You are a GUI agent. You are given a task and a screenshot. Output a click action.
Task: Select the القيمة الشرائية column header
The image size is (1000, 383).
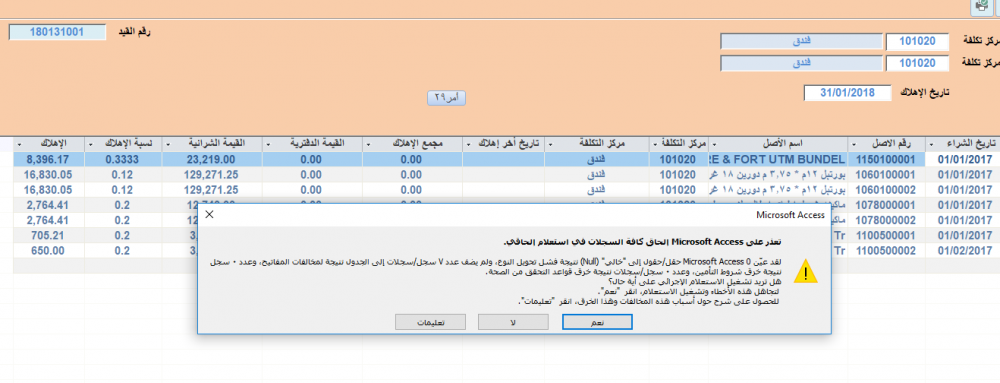[211, 143]
